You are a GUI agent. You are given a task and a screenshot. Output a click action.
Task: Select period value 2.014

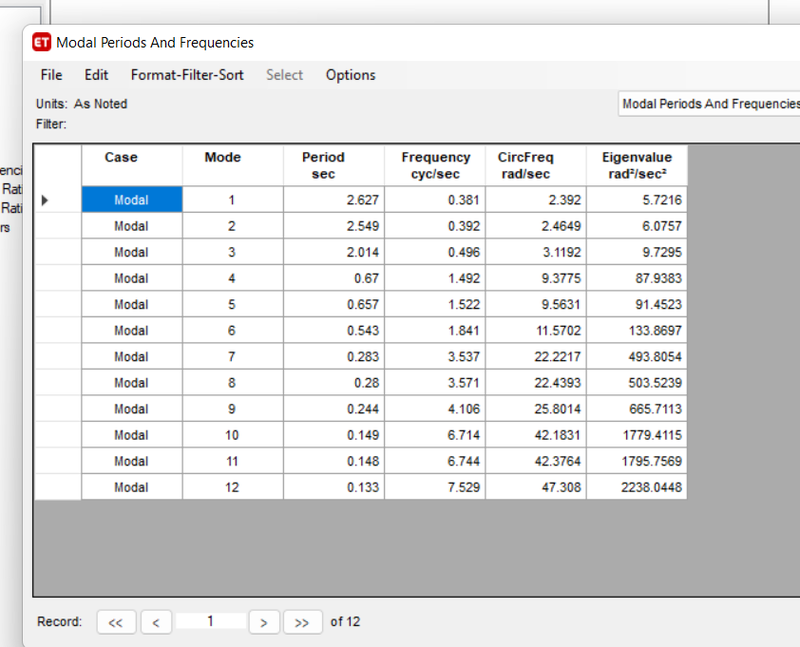334,252
